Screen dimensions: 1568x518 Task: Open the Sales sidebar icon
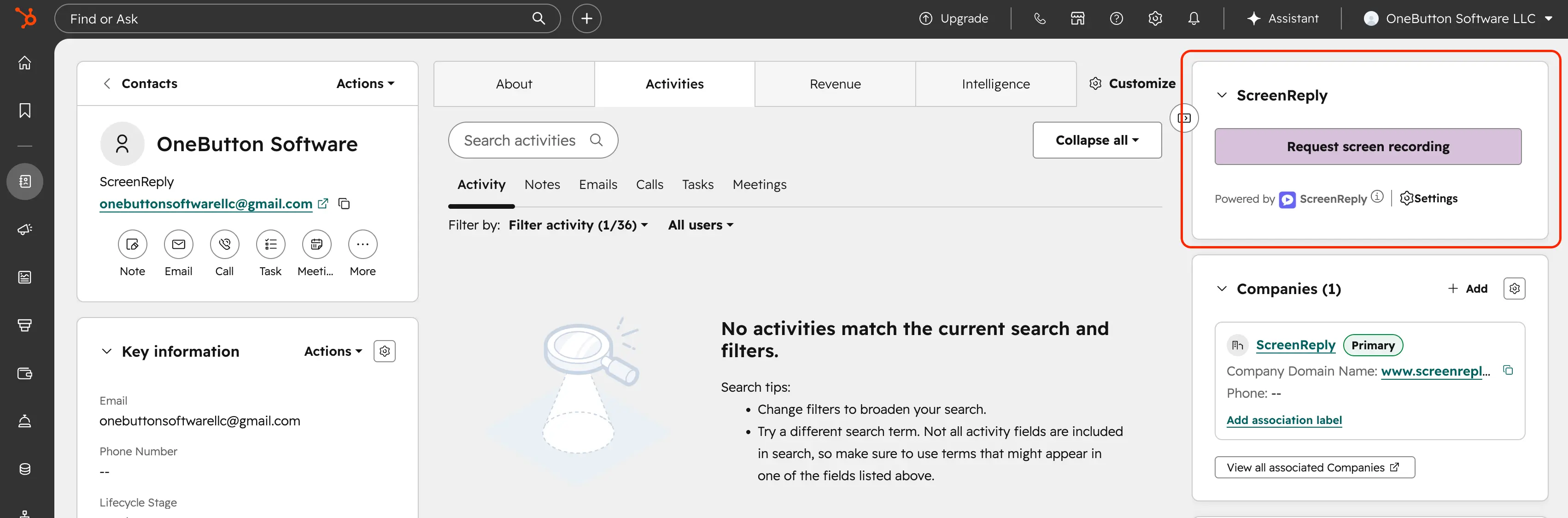pos(25,325)
